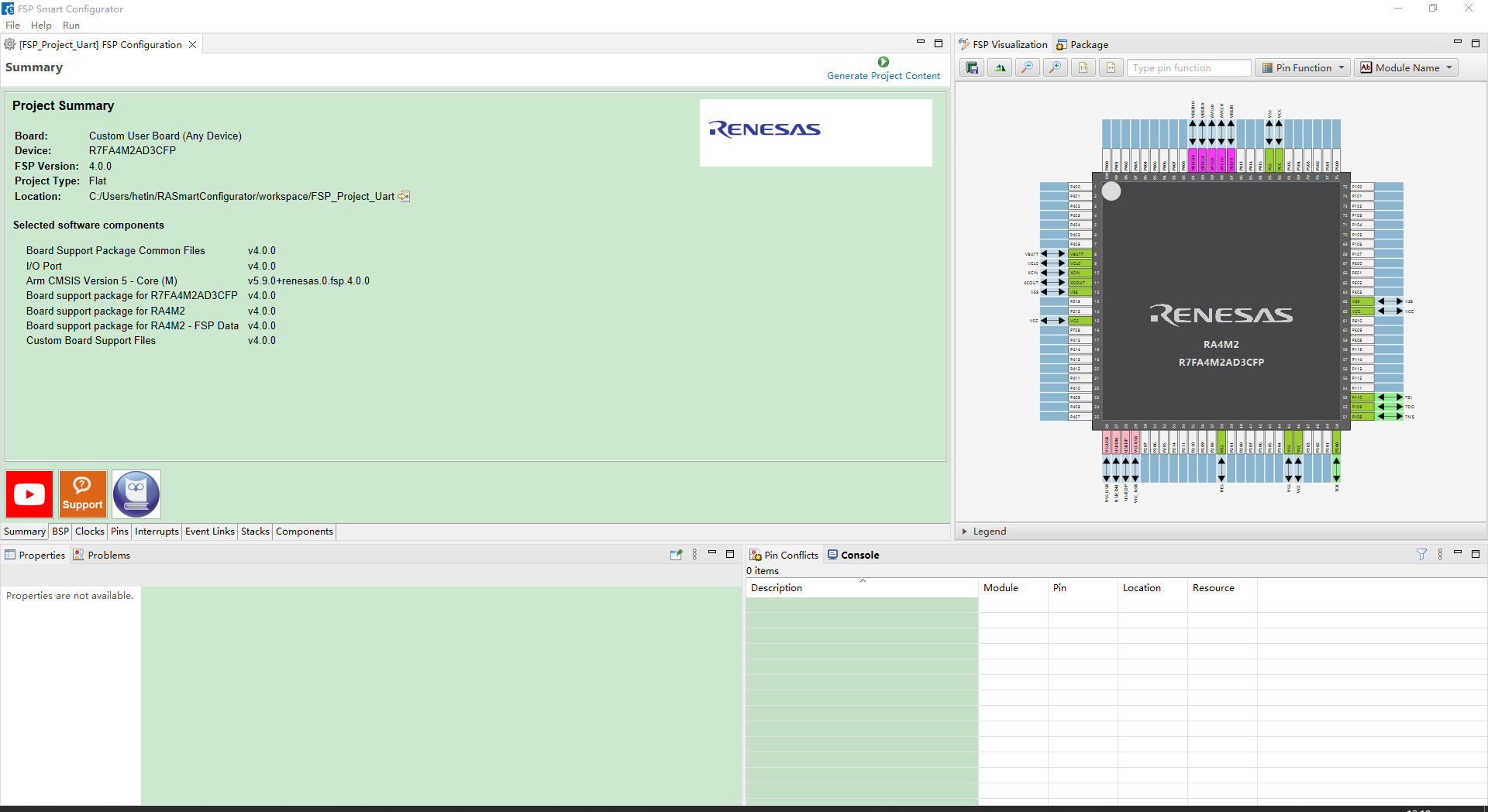
Task: Click the save chip image toolbar icon
Action: [972, 68]
